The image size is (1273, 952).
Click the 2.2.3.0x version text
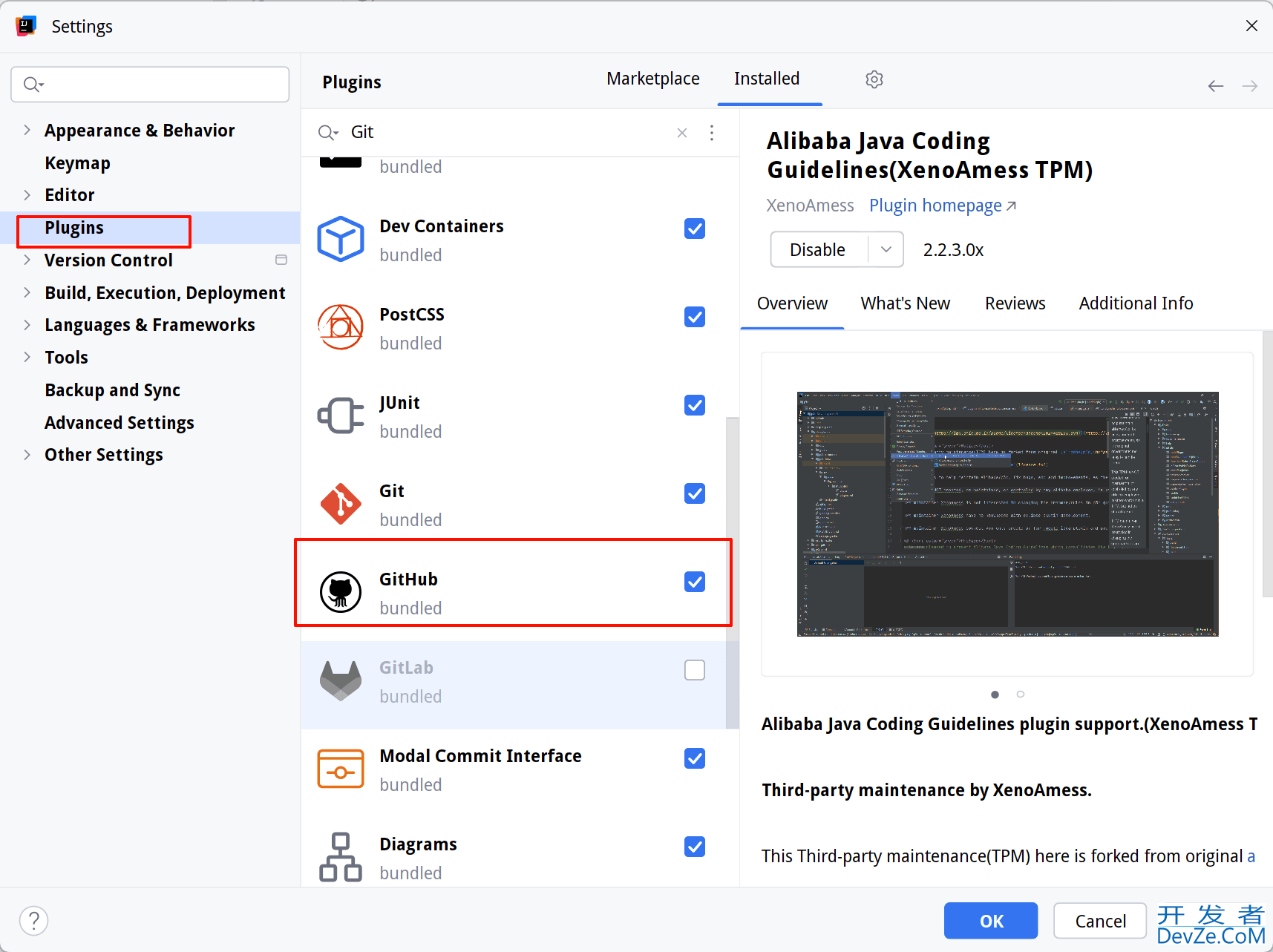click(953, 250)
